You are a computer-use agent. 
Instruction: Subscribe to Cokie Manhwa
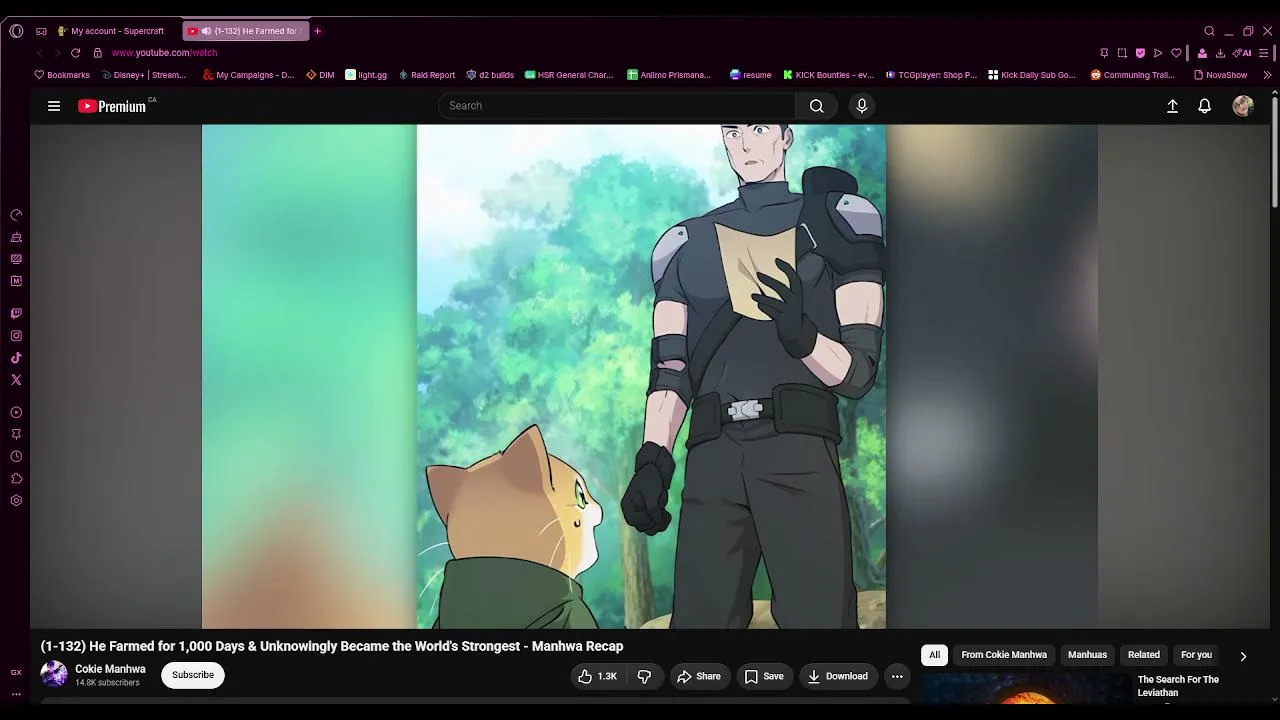click(193, 675)
